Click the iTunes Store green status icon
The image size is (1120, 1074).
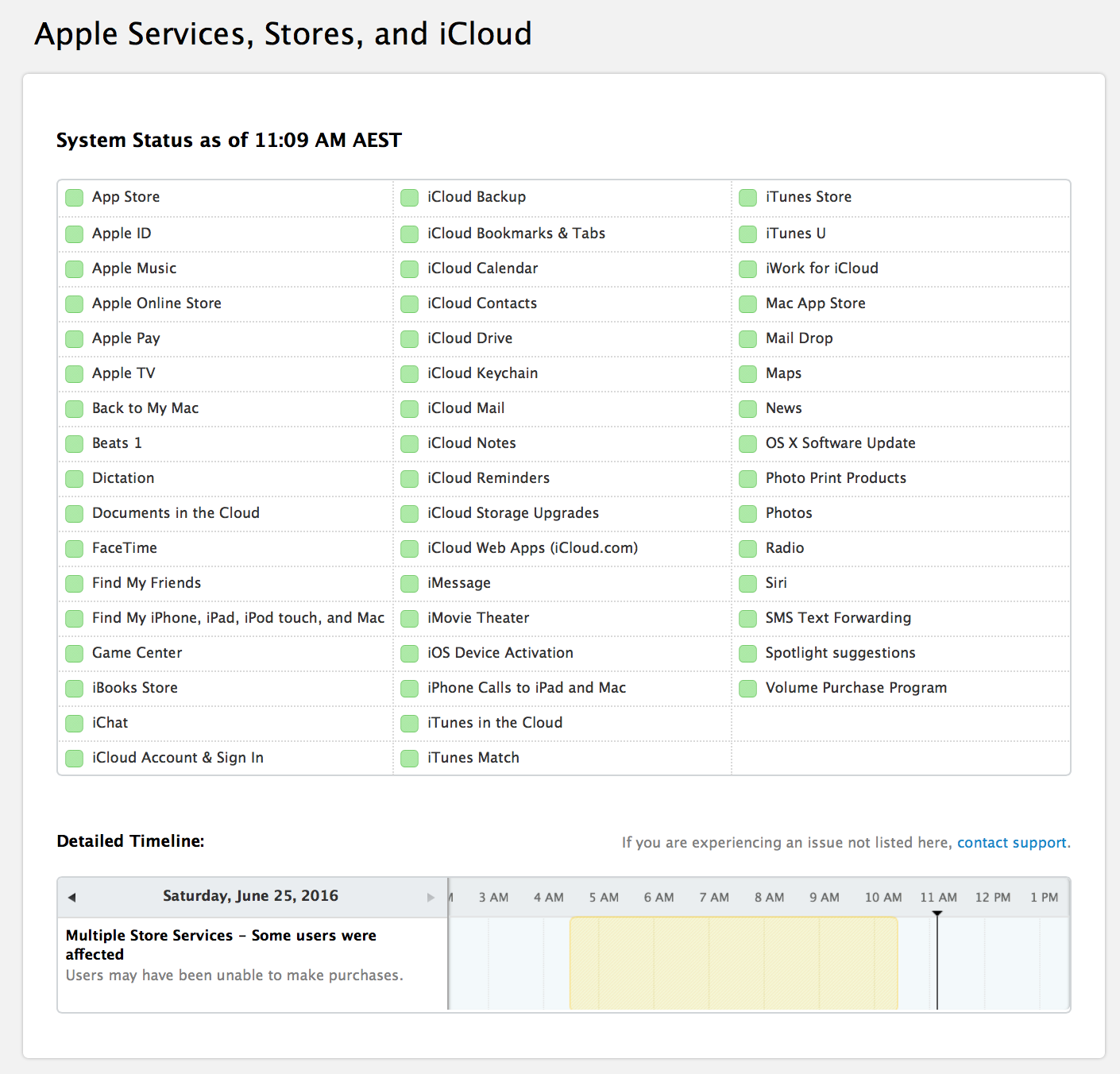pyautogui.click(x=748, y=198)
